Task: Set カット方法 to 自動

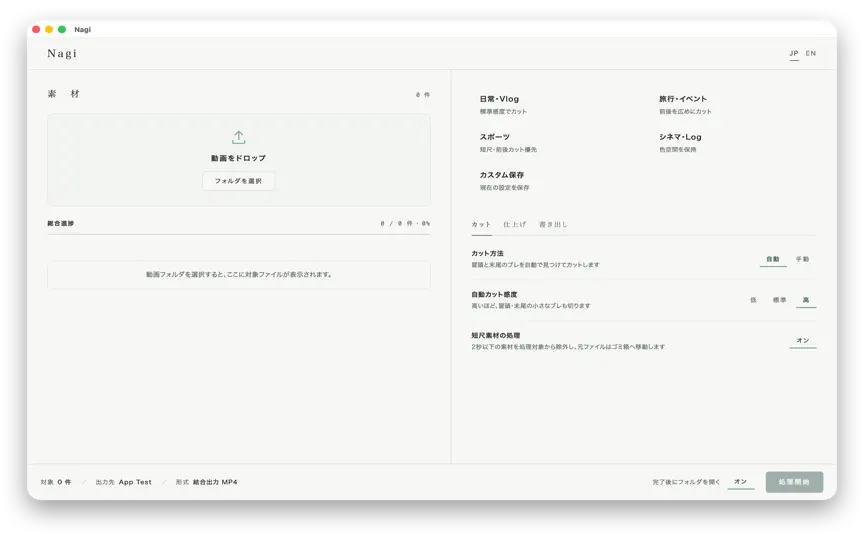Action: [773, 259]
